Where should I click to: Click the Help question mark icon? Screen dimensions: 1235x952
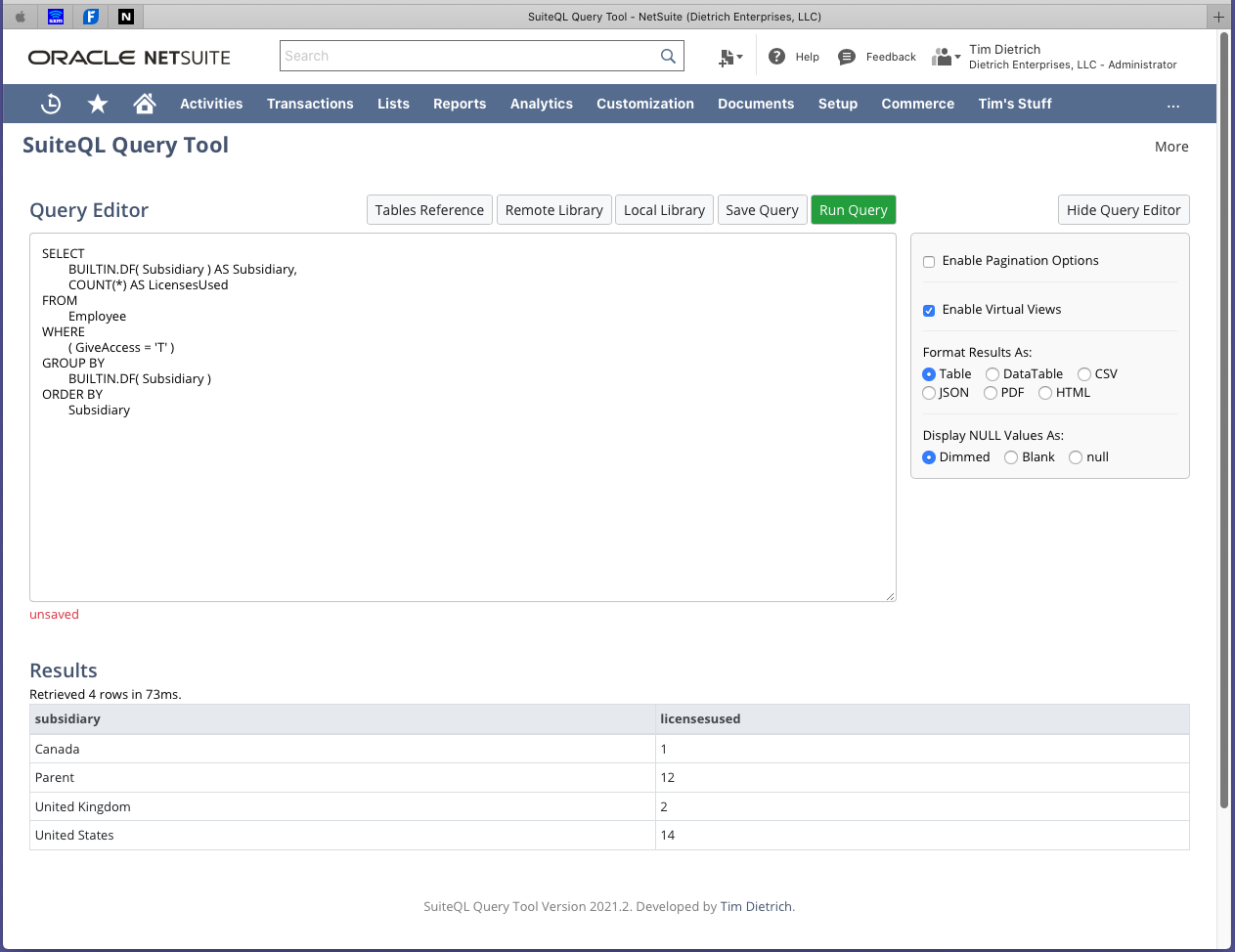777,57
